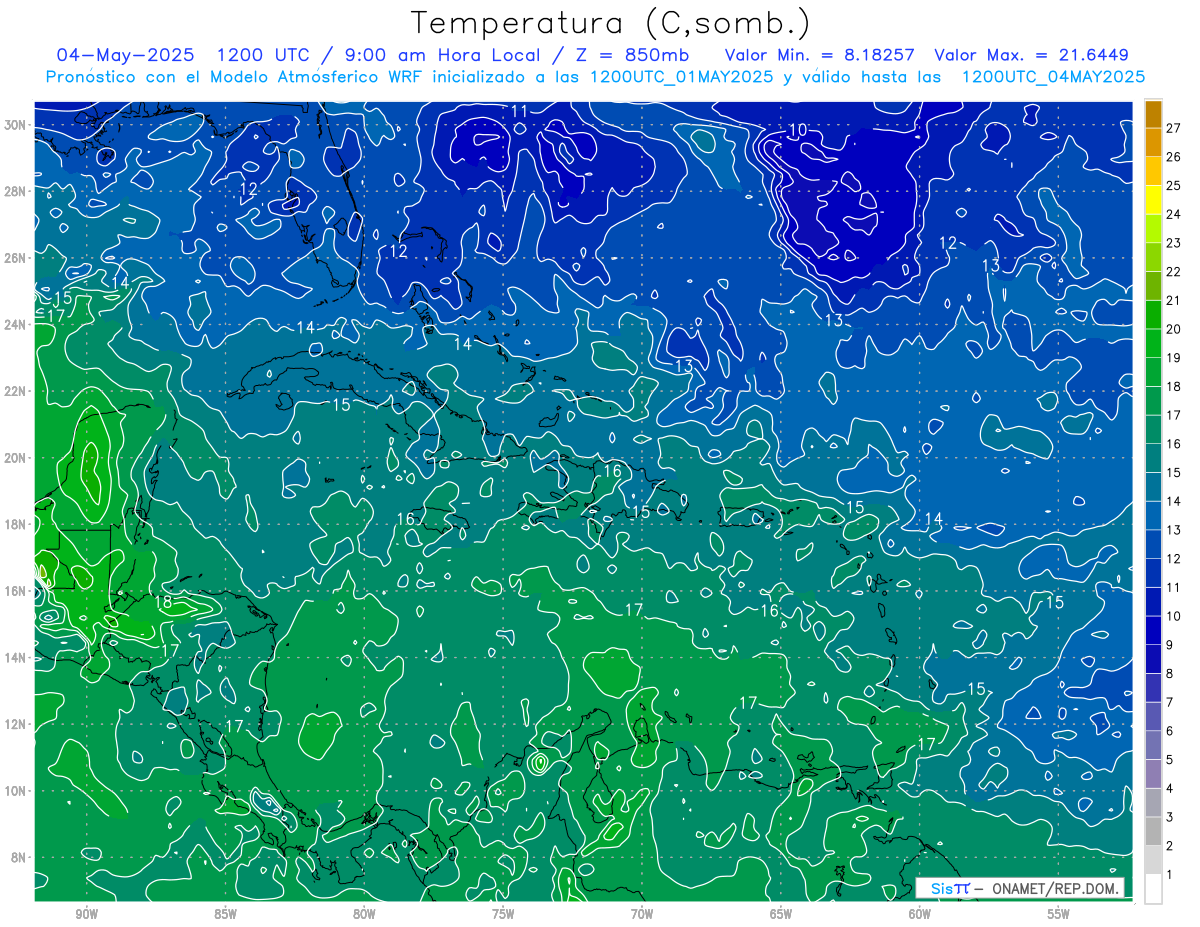Screen dimensions: 1200x927
Task: Click the colorbar scale label "27"
Action: click(1174, 127)
